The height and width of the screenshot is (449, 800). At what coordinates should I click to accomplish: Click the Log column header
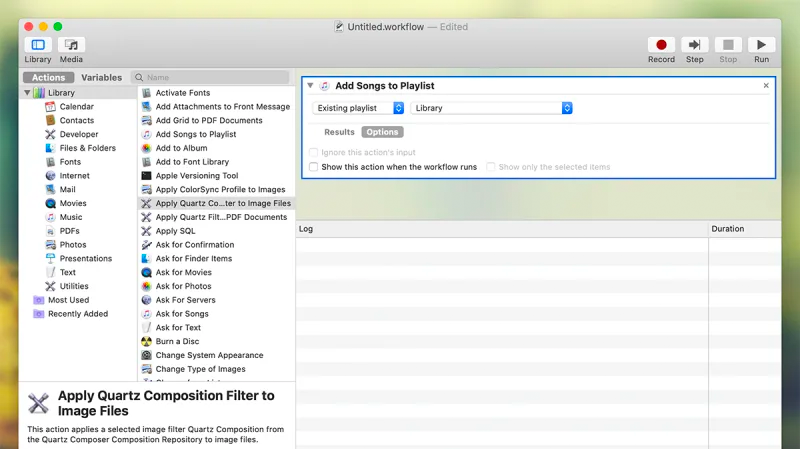(502, 229)
